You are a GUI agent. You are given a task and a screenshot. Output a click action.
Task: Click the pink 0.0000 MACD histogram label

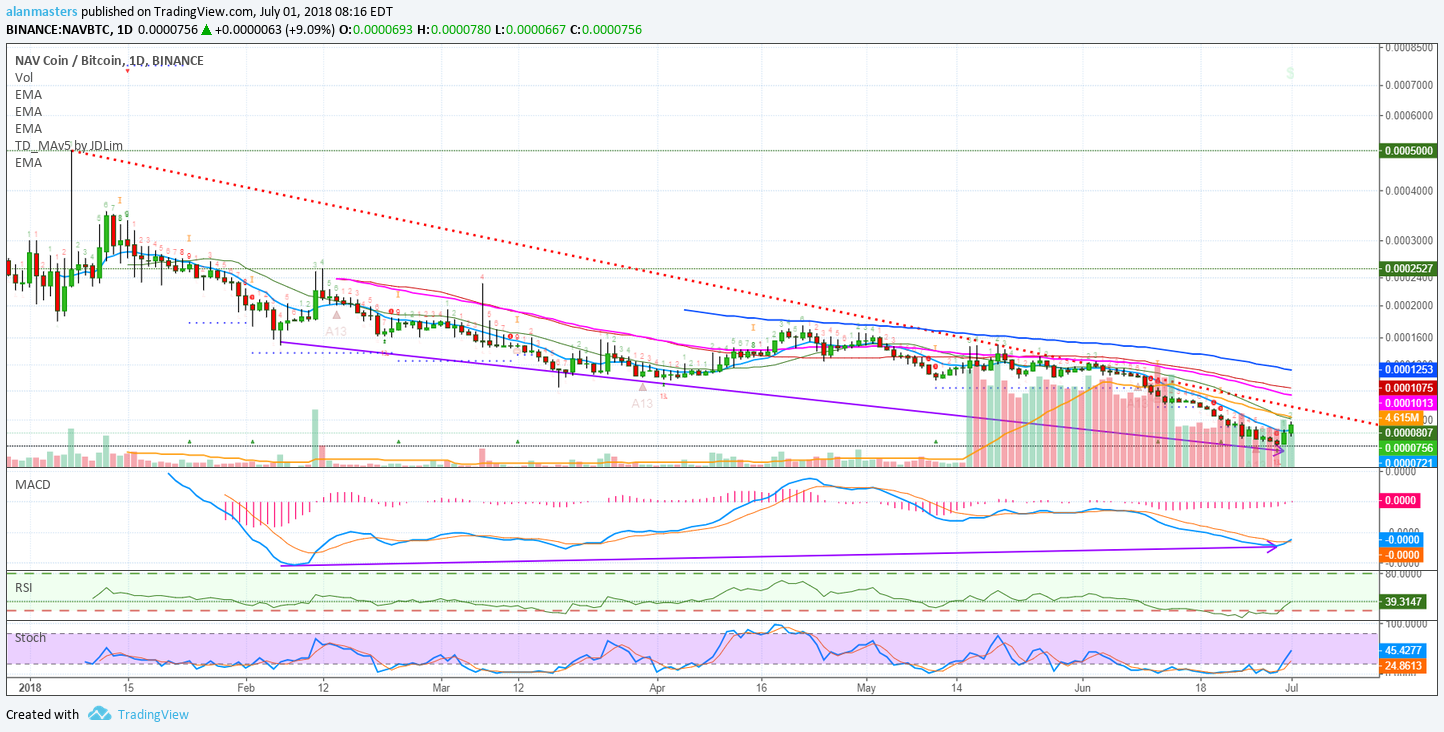pyautogui.click(x=1400, y=500)
